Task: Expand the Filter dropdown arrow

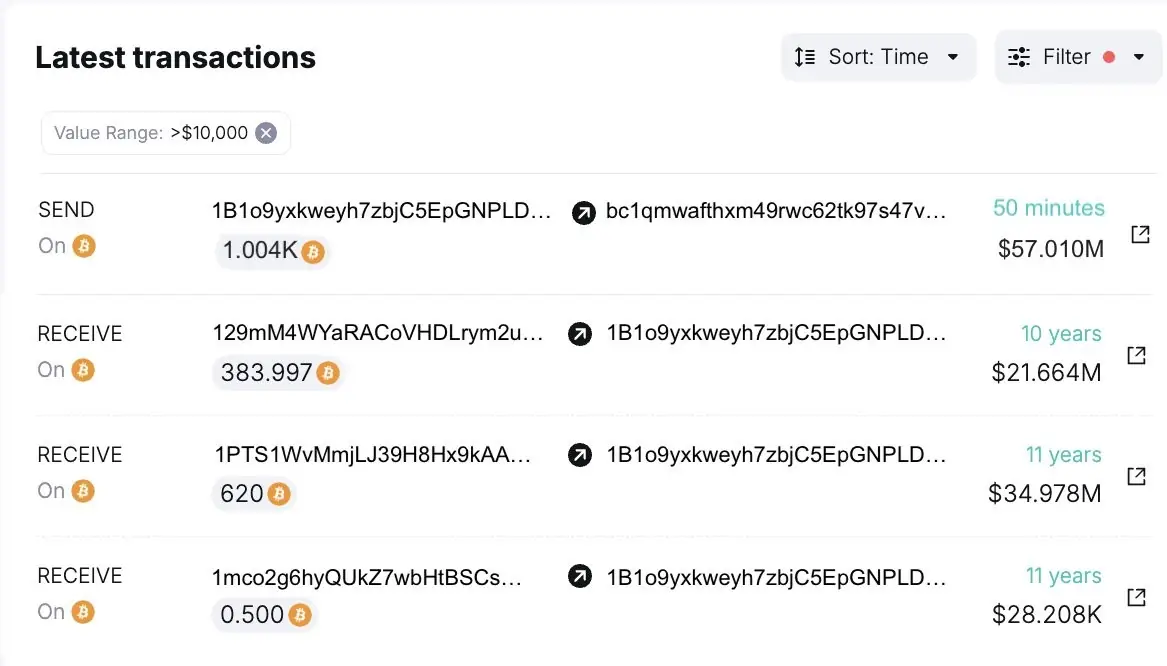Action: tap(1139, 57)
